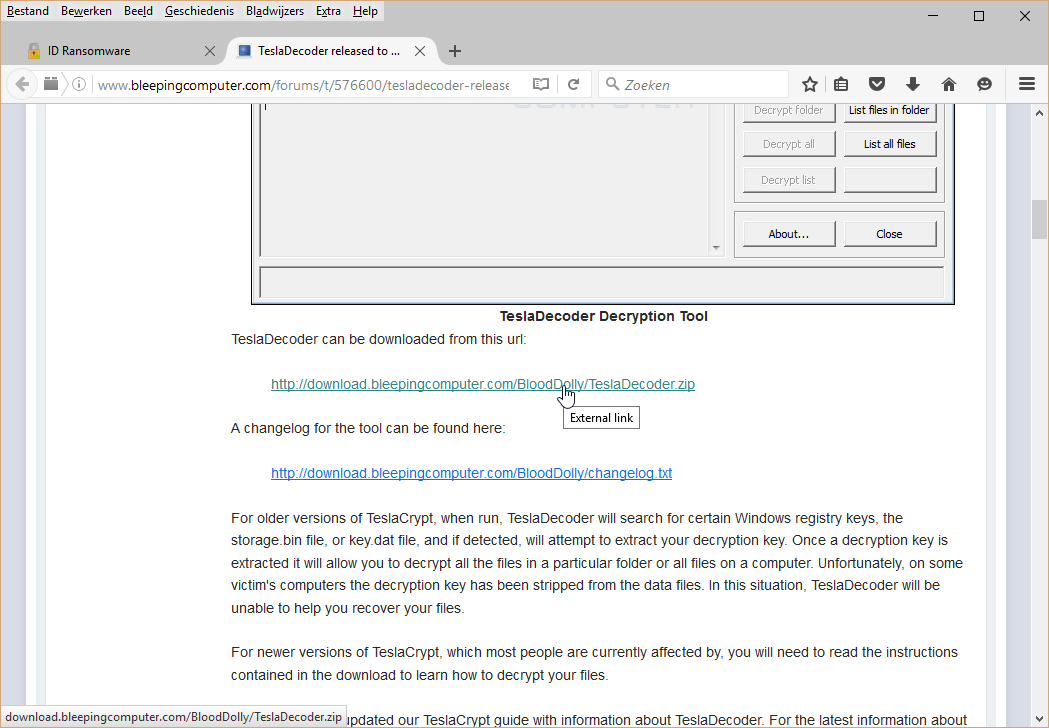This screenshot has height=728, width=1049.
Task: Click the address bar URL field
Action: tap(300, 85)
